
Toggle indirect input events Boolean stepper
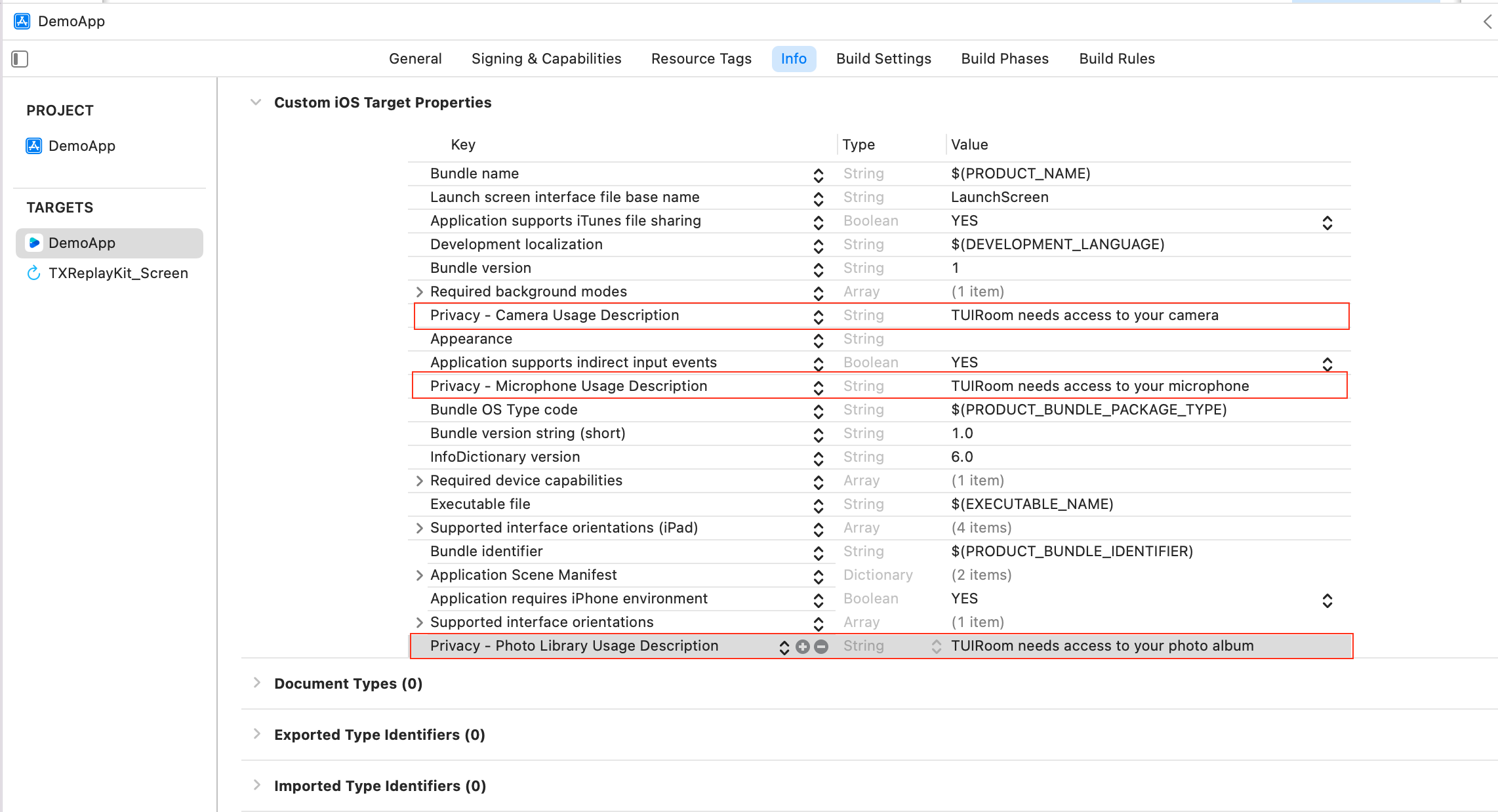coord(1327,364)
